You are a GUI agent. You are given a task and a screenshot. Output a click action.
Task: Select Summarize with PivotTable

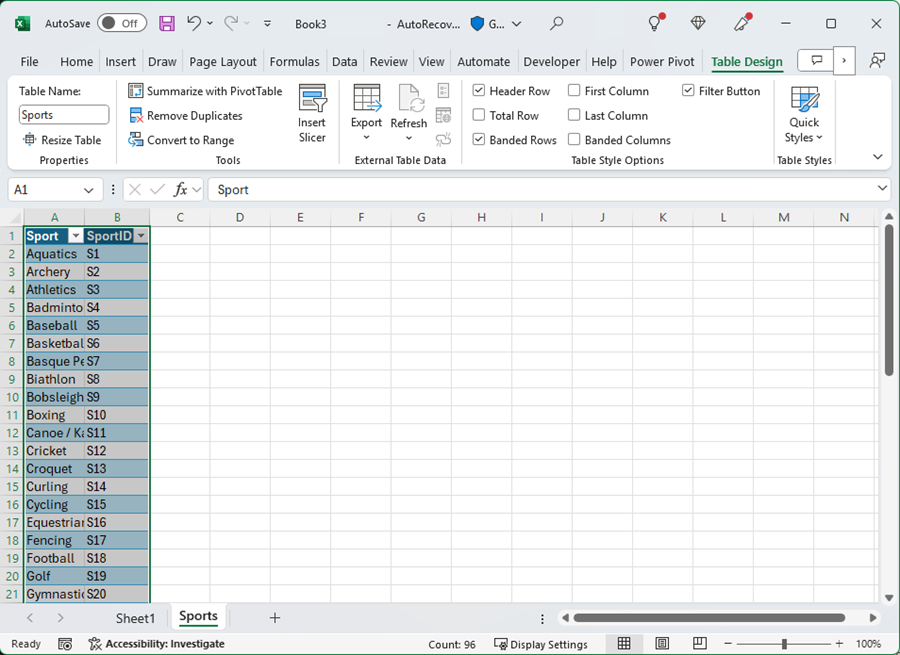click(205, 90)
